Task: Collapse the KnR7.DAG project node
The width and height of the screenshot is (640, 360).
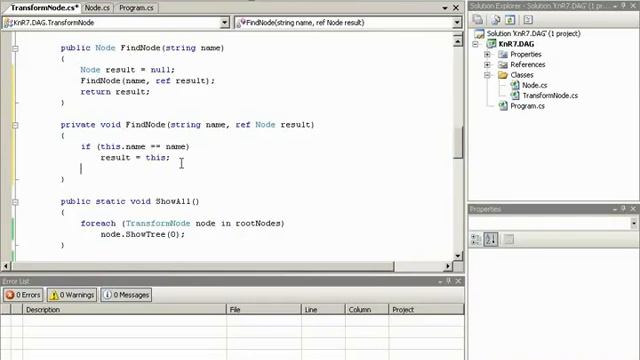Action: [476, 44]
